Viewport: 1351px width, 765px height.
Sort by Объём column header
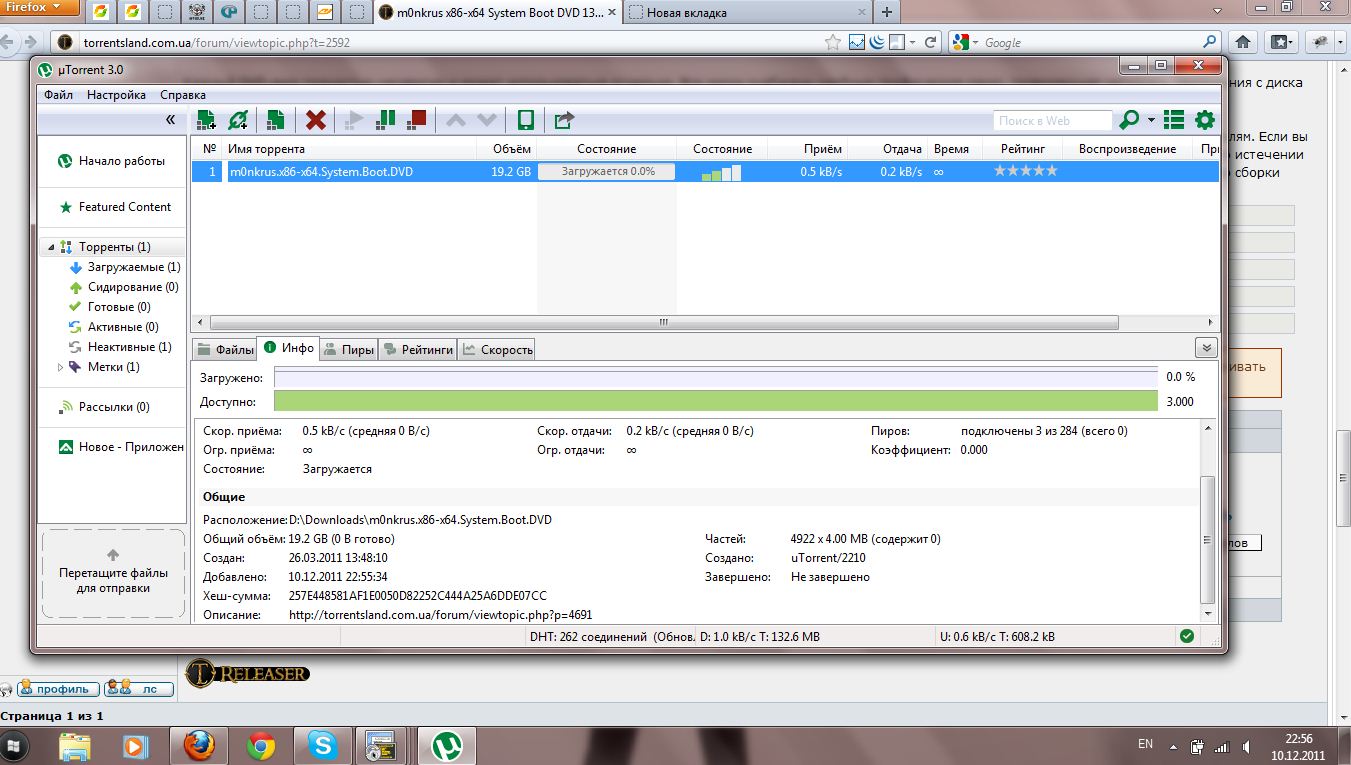(x=508, y=149)
